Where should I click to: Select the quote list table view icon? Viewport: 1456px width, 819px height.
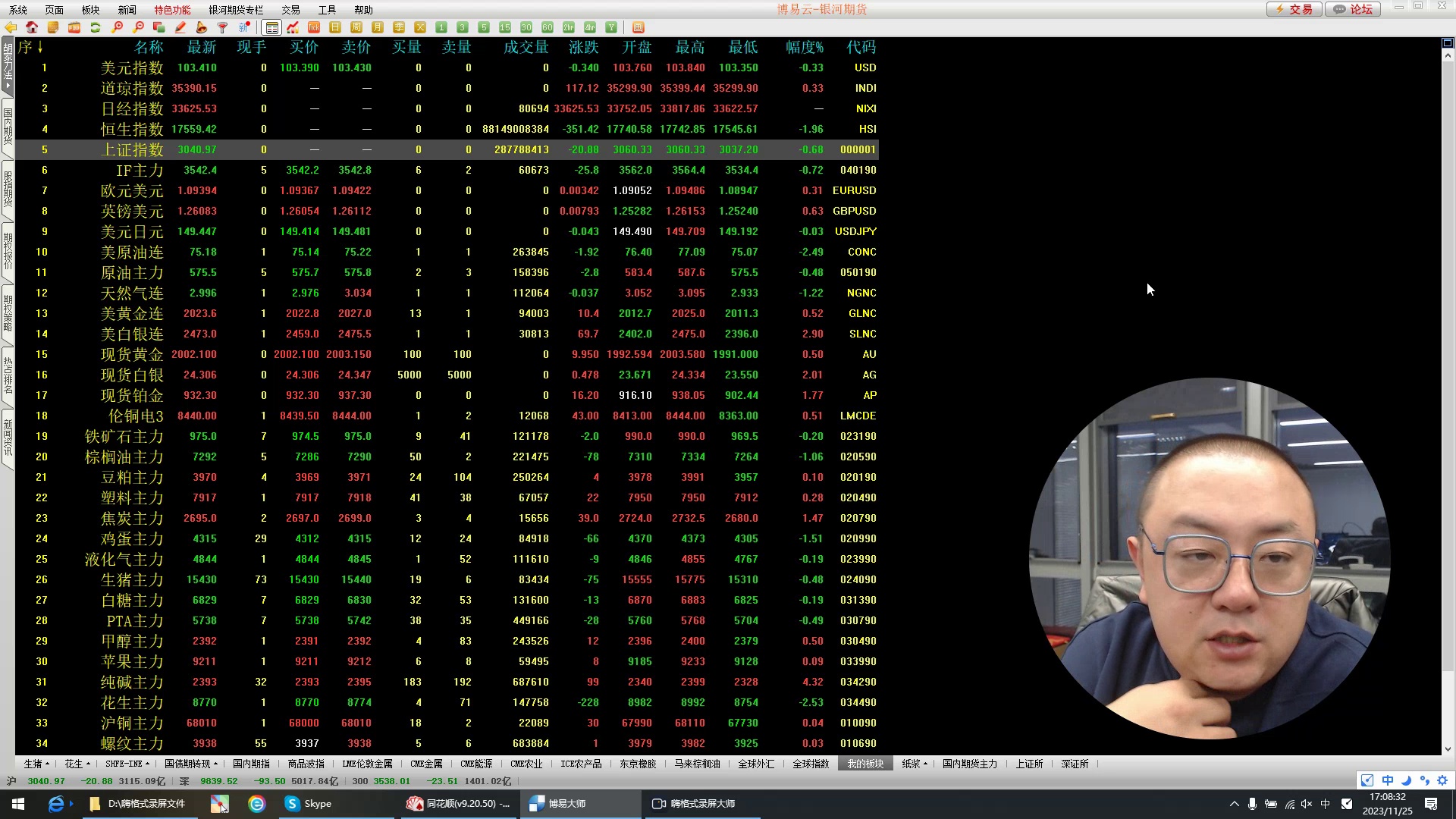point(271,27)
